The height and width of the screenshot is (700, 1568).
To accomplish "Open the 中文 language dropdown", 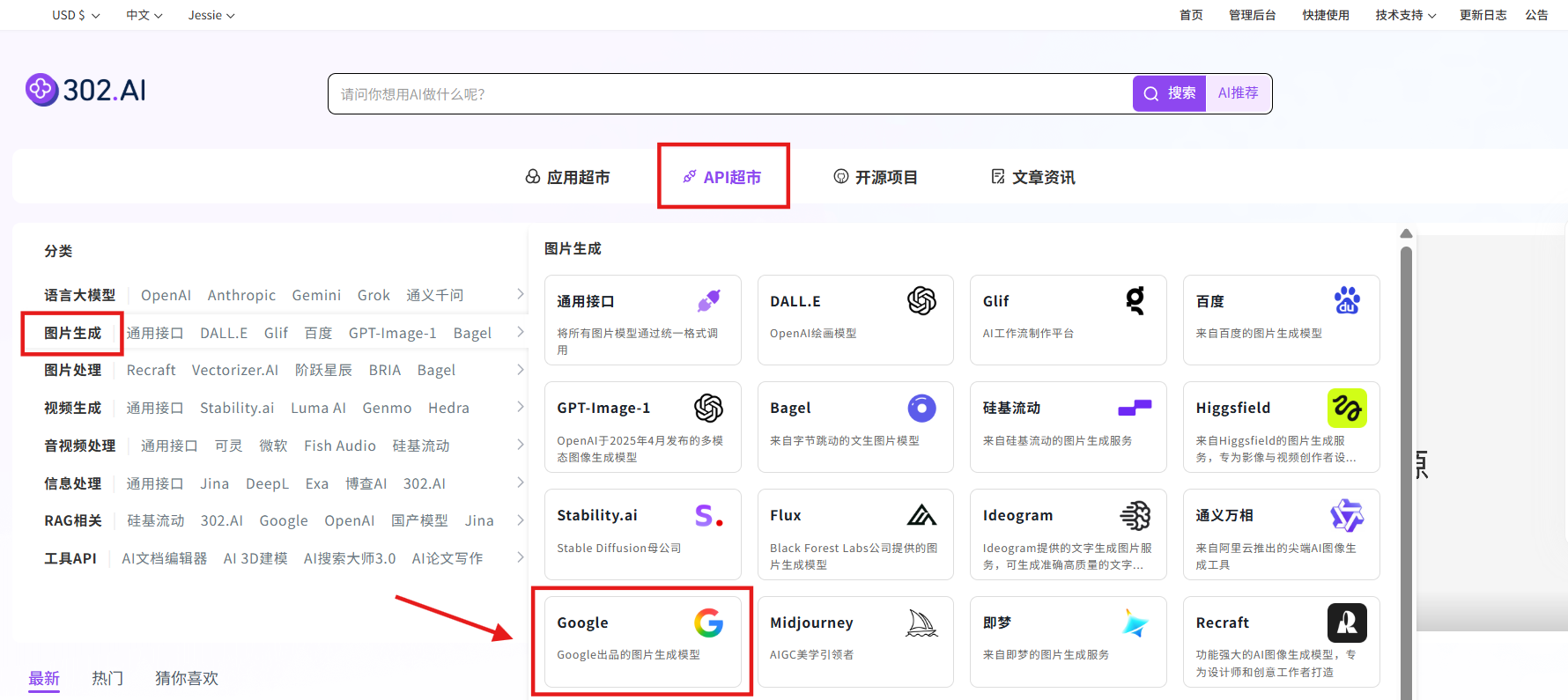I will click(144, 15).
